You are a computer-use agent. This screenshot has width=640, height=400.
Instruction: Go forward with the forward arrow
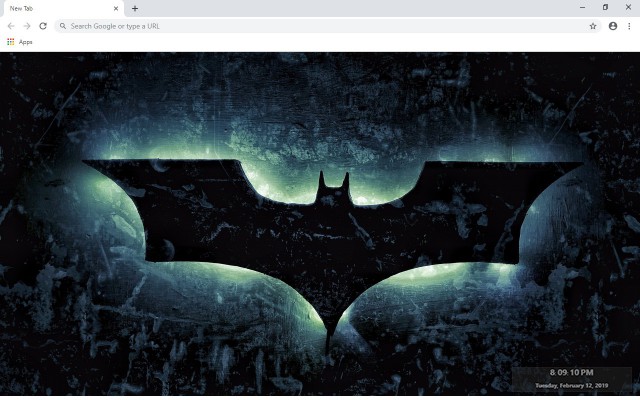point(27,26)
